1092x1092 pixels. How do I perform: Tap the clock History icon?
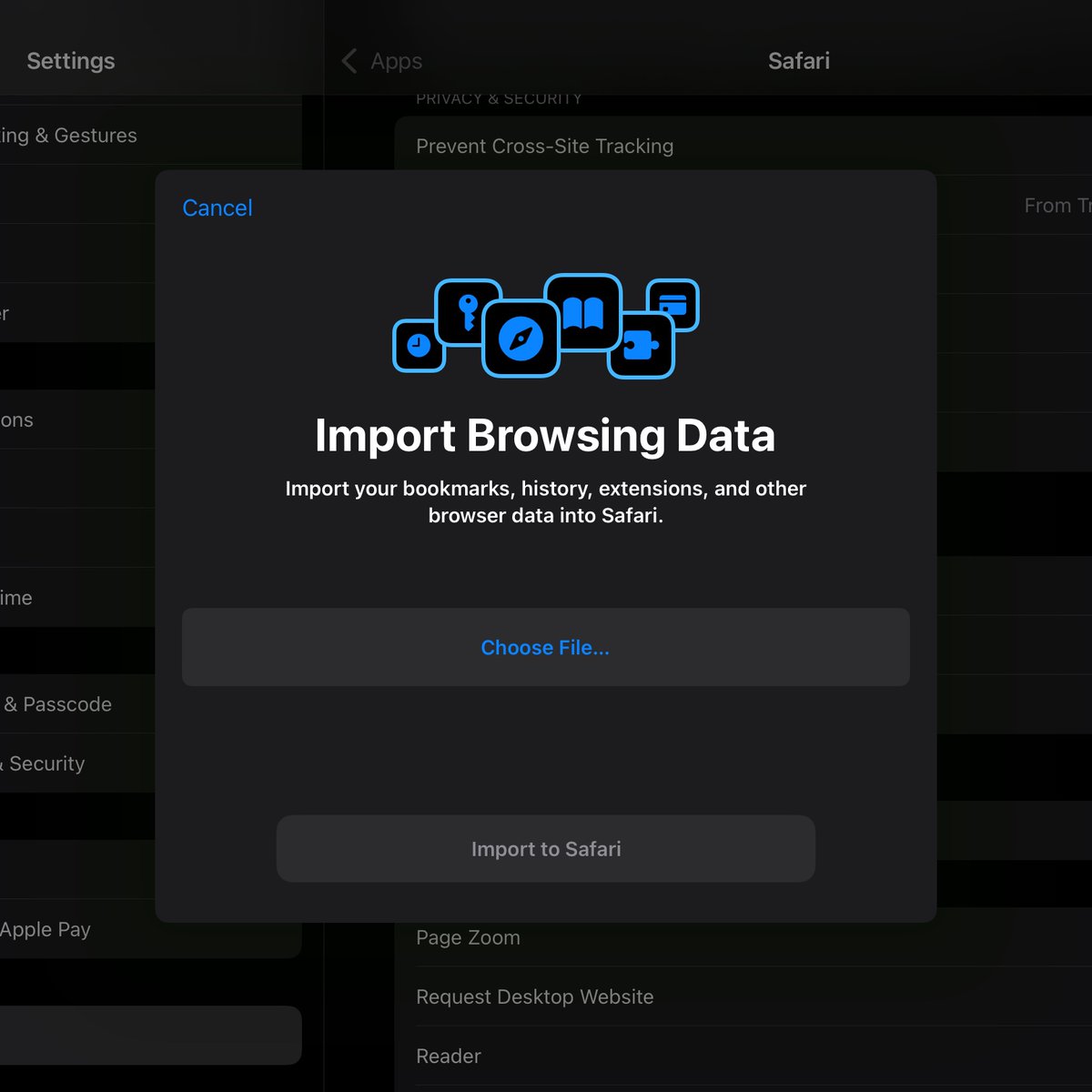click(x=418, y=347)
